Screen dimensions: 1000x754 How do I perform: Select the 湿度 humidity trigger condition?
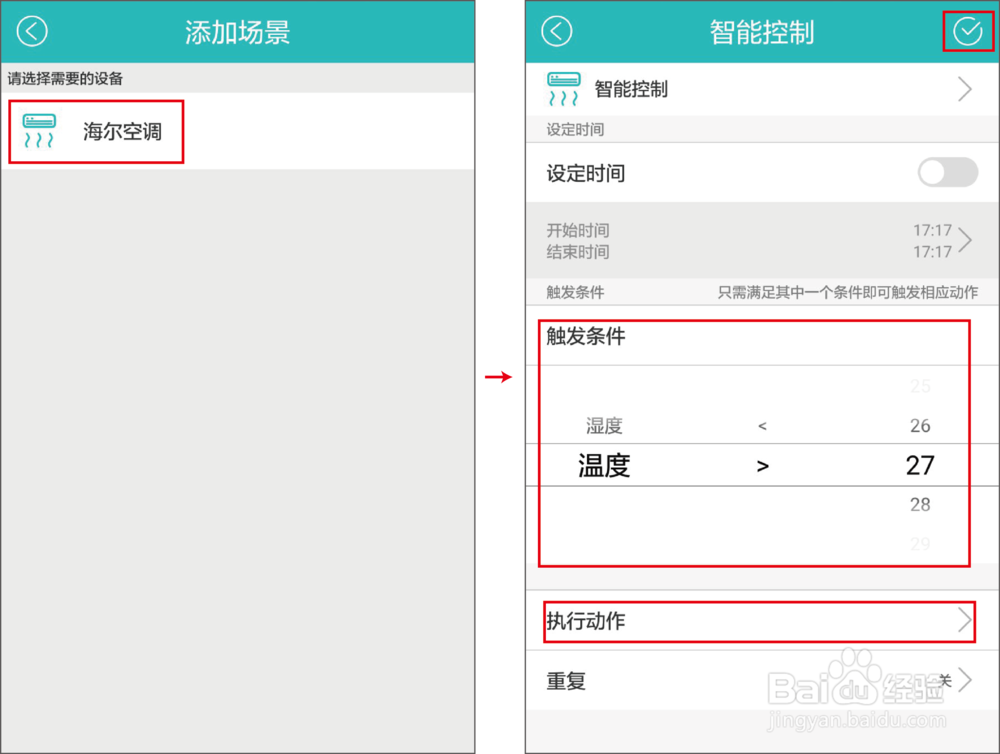(604, 424)
